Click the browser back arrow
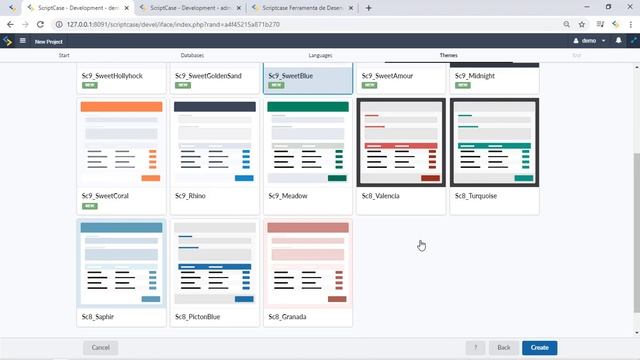Image resolution: width=640 pixels, height=360 pixels. (10, 24)
